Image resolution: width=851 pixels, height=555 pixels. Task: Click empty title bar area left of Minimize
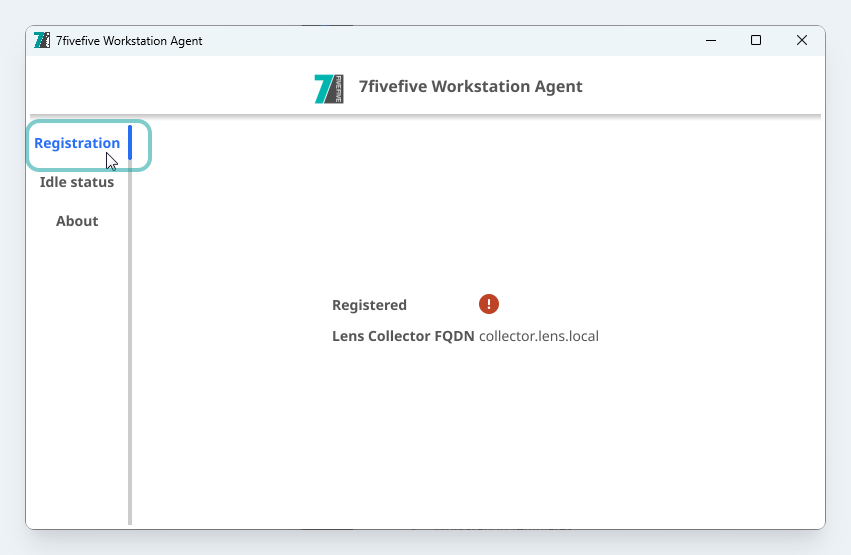pos(450,41)
